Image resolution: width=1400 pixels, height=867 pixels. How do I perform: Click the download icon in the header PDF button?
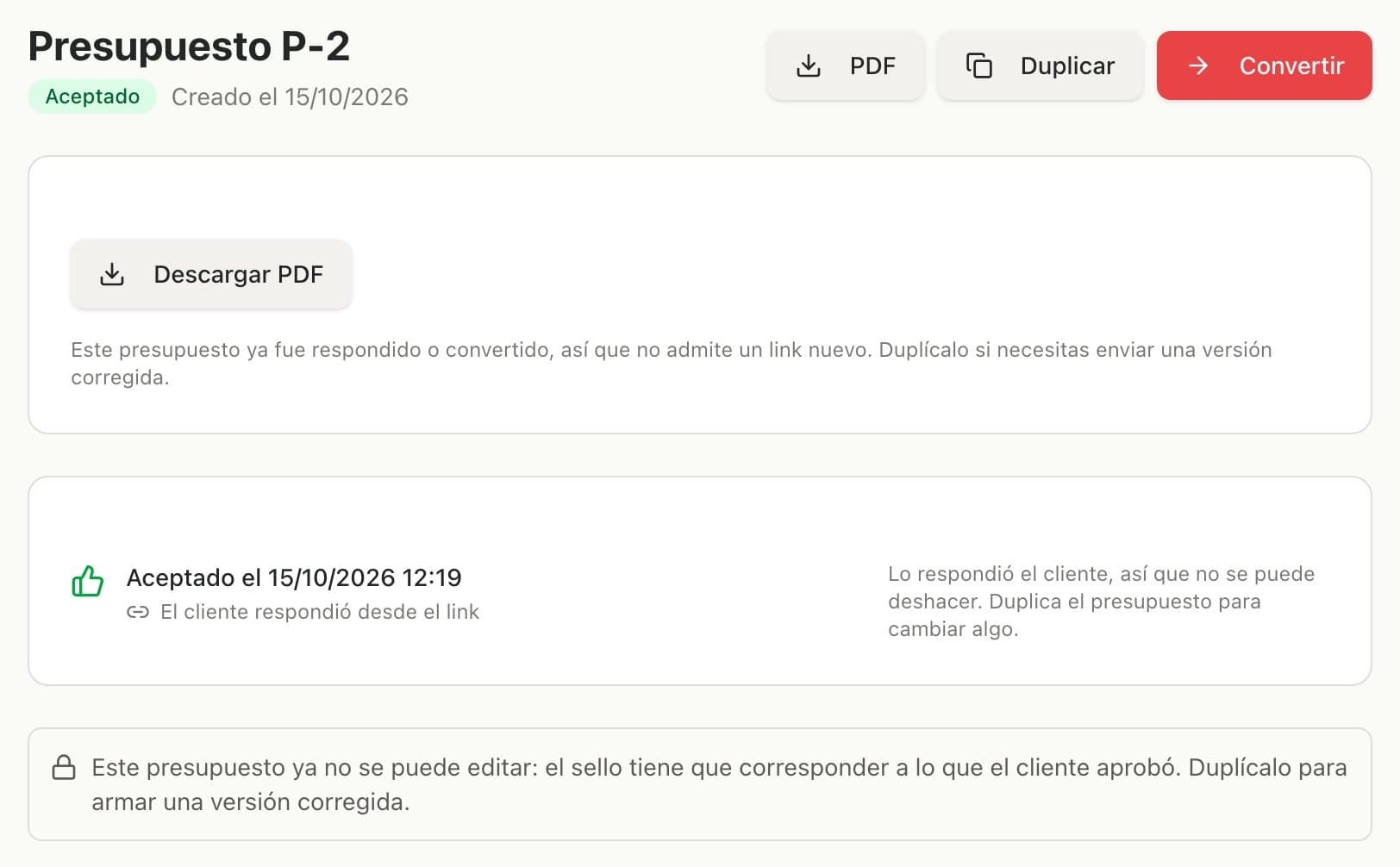click(x=809, y=65)
